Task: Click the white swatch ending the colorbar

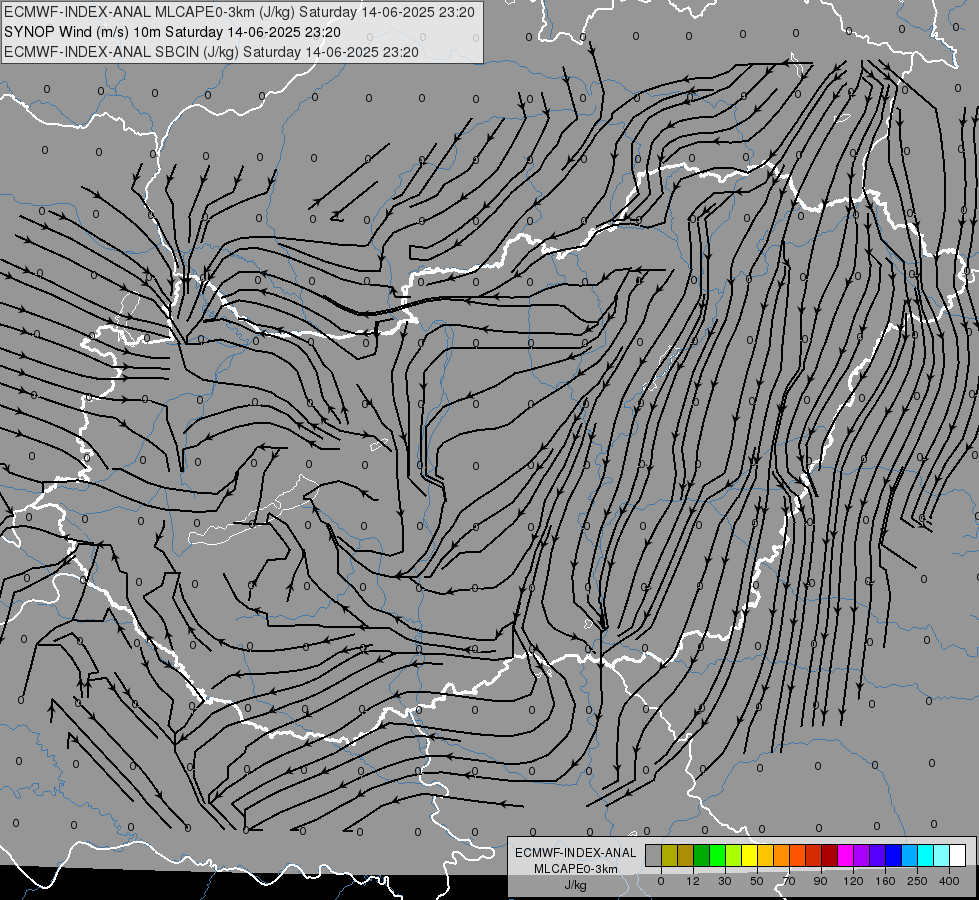Action: [x=957, y=855]
